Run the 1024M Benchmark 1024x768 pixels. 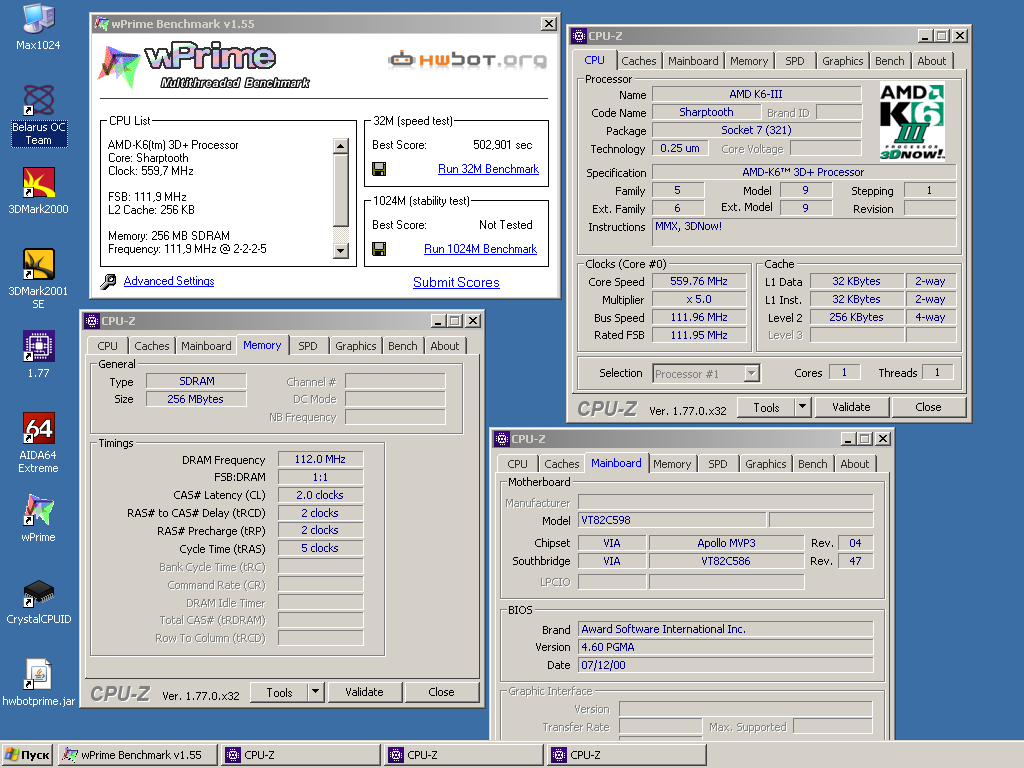pos(480,249)
